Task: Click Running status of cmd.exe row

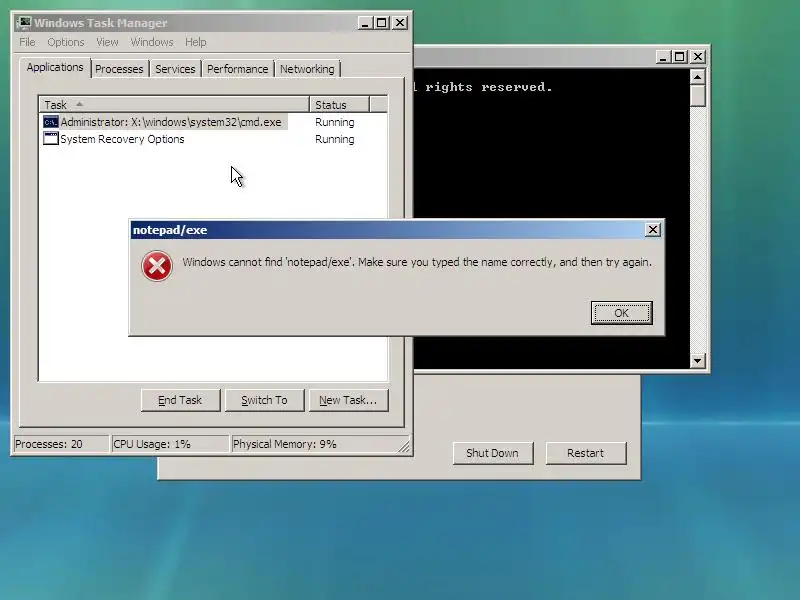Action: point(335,122)
